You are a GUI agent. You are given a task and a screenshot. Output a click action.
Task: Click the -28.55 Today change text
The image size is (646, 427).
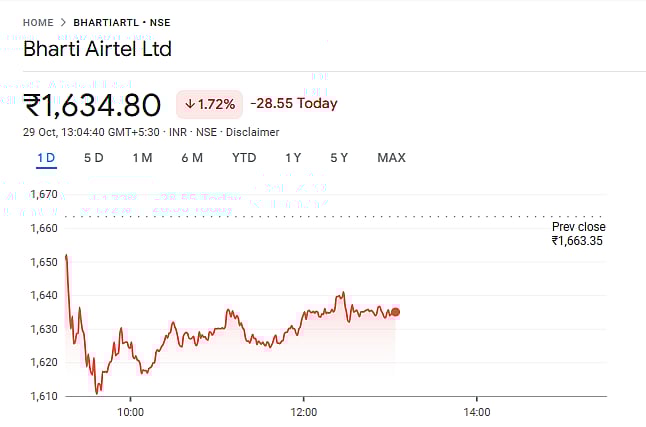(294, 104)
